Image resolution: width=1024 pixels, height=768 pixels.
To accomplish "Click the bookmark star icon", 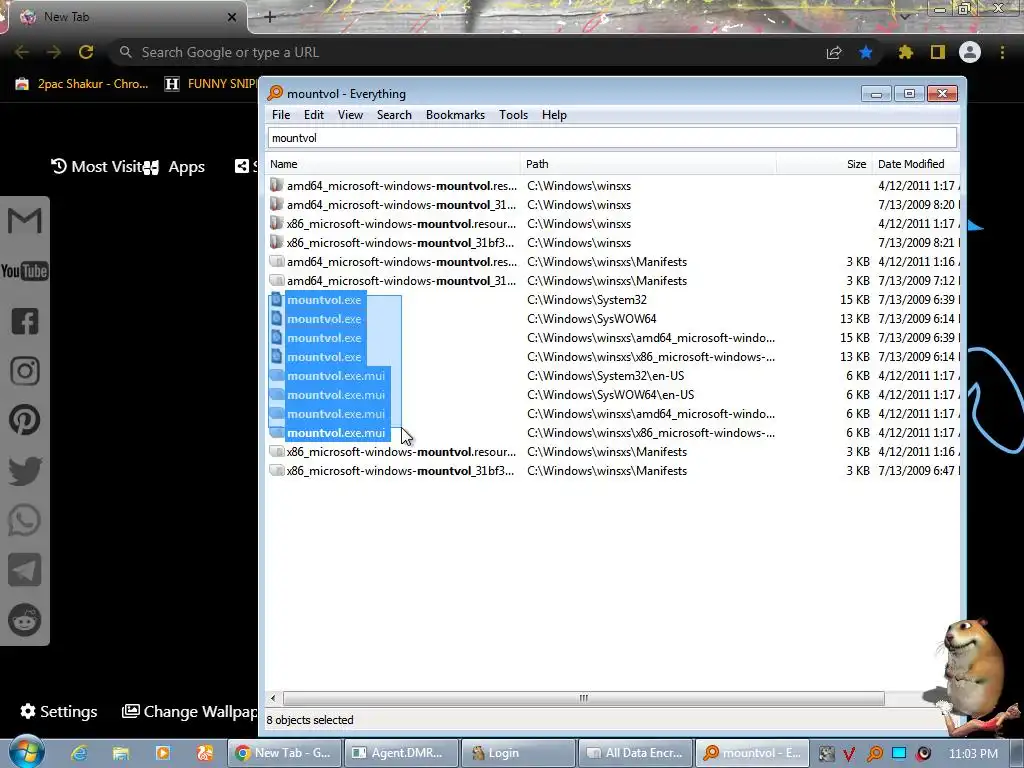I will click(866, 52).
